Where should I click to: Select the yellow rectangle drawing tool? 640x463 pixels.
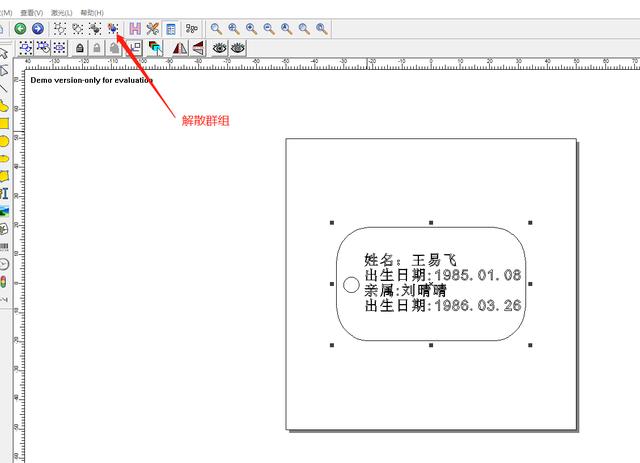(x=4, y=124)
